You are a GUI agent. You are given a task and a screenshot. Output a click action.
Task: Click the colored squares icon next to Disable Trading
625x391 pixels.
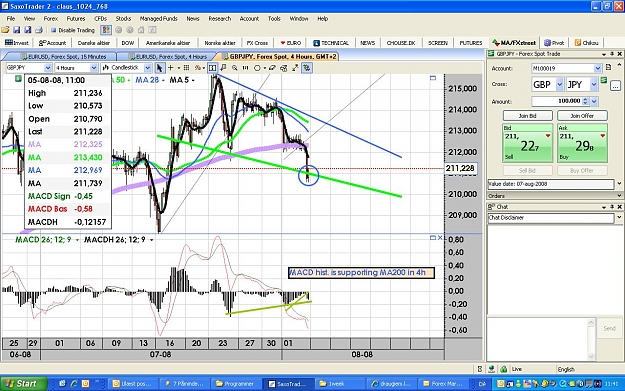106,30
